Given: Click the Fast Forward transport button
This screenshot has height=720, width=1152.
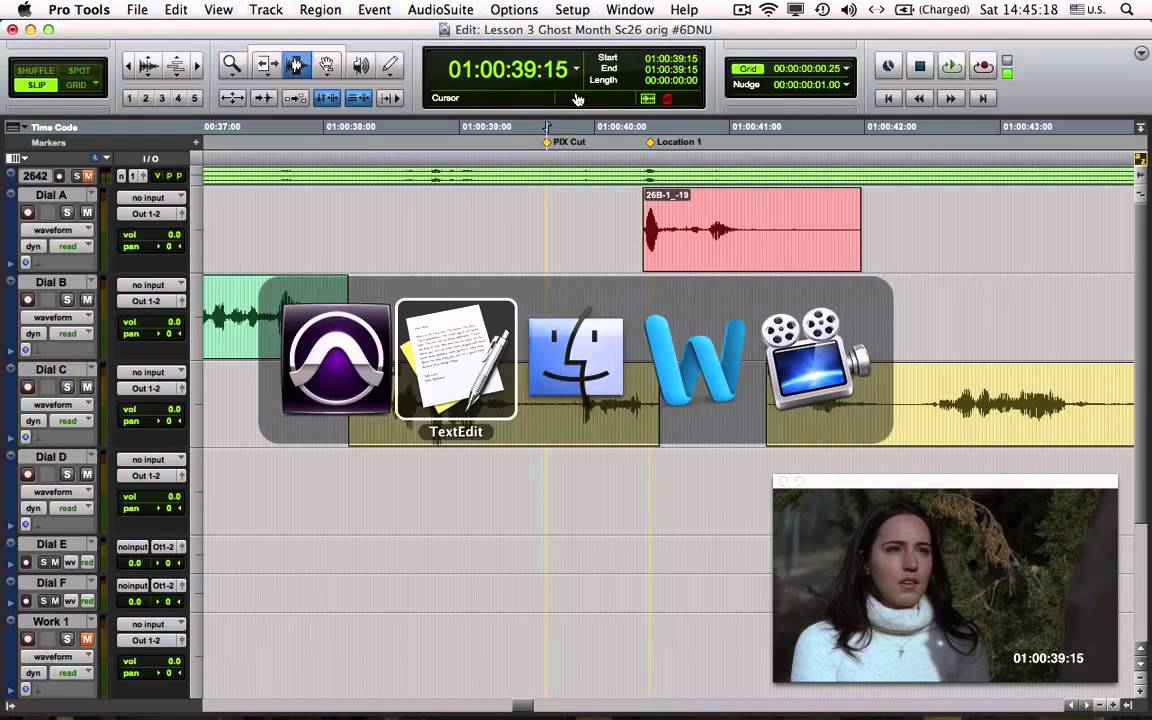Looking at the screenshot, I should click(951, 98).
